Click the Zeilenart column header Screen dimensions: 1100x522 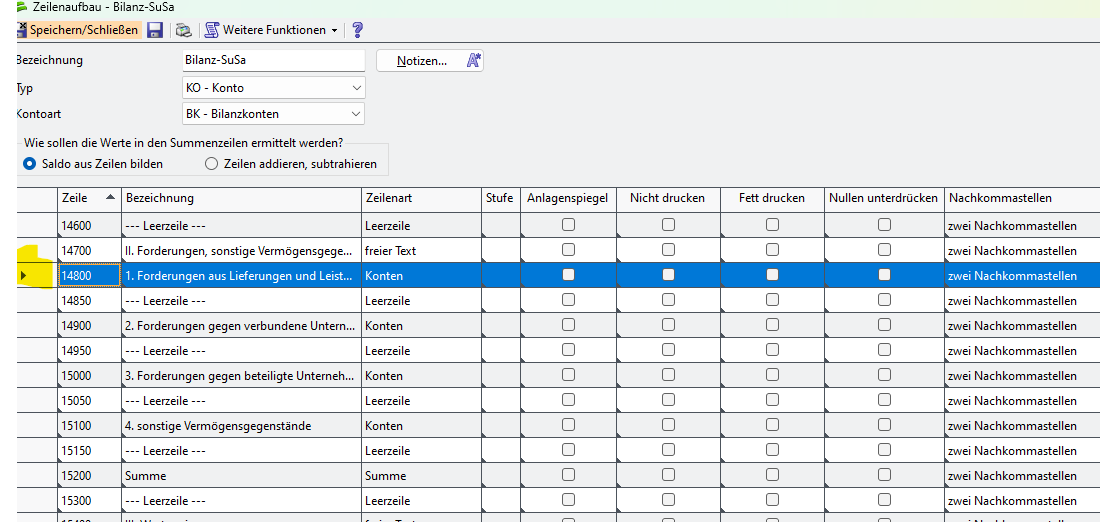click(420, 198)
